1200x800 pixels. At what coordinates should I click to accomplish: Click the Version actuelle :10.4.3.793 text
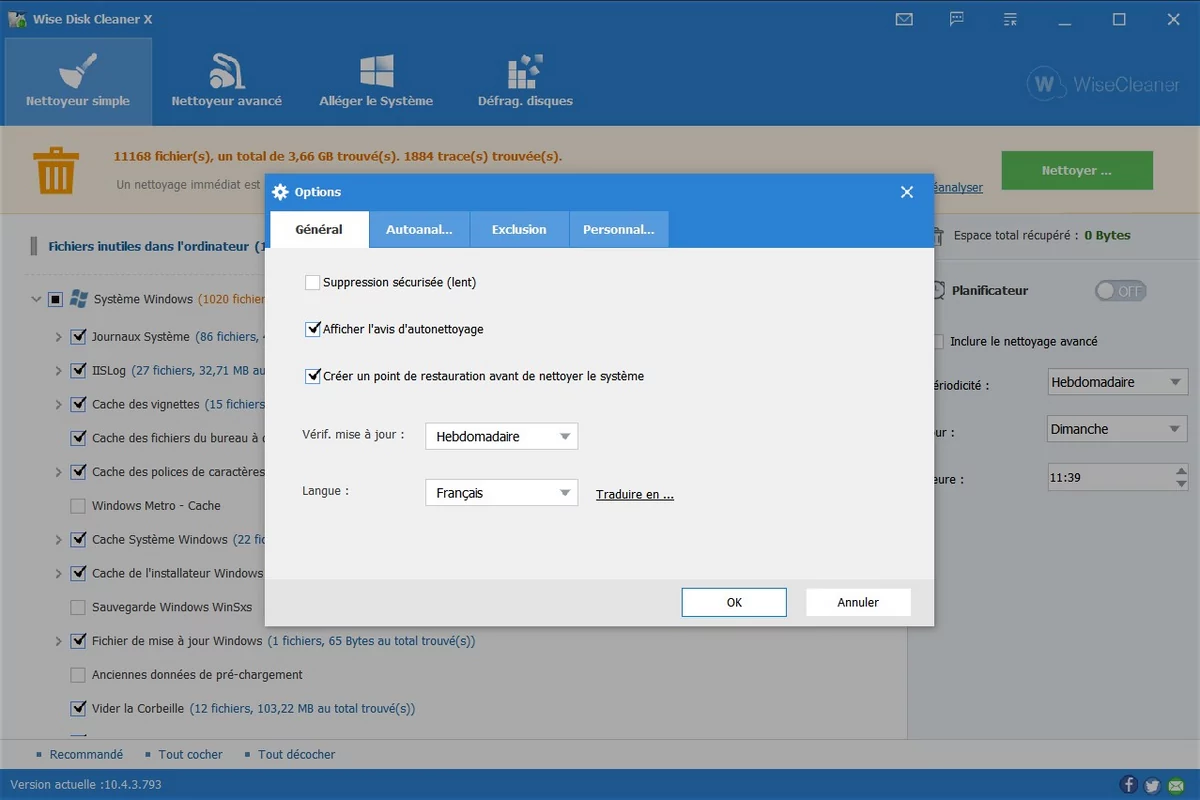[x=86, y=785]
